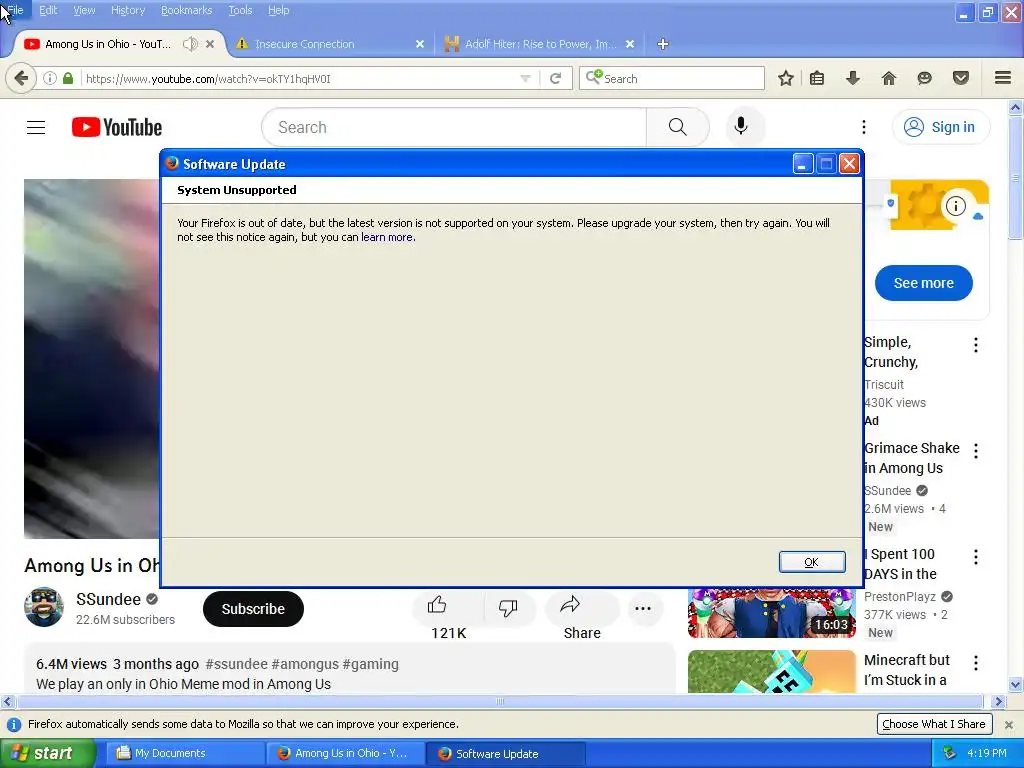Click the green padlock security icon
This screenshot has width=1024, height=768.
(68, 78)
